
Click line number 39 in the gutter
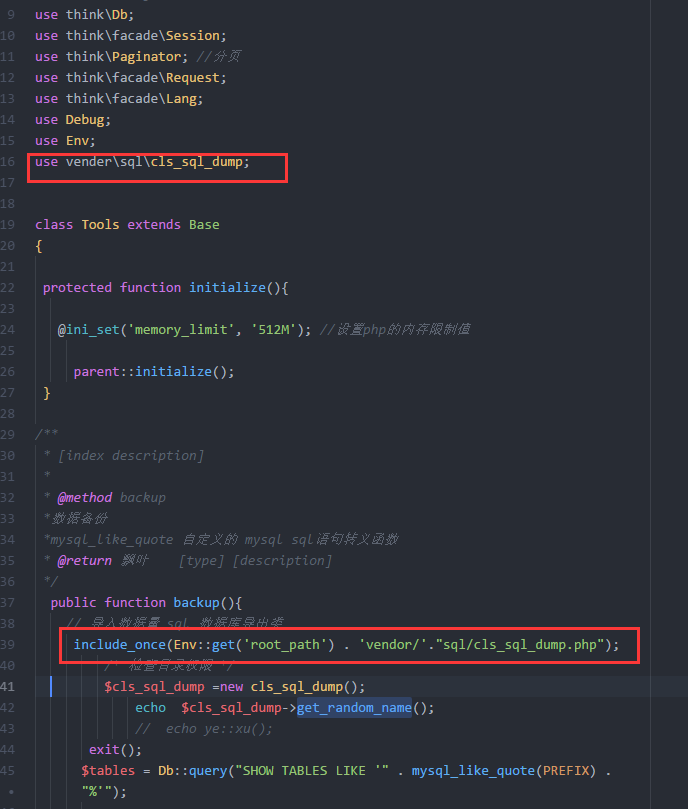tap(8, 644)
